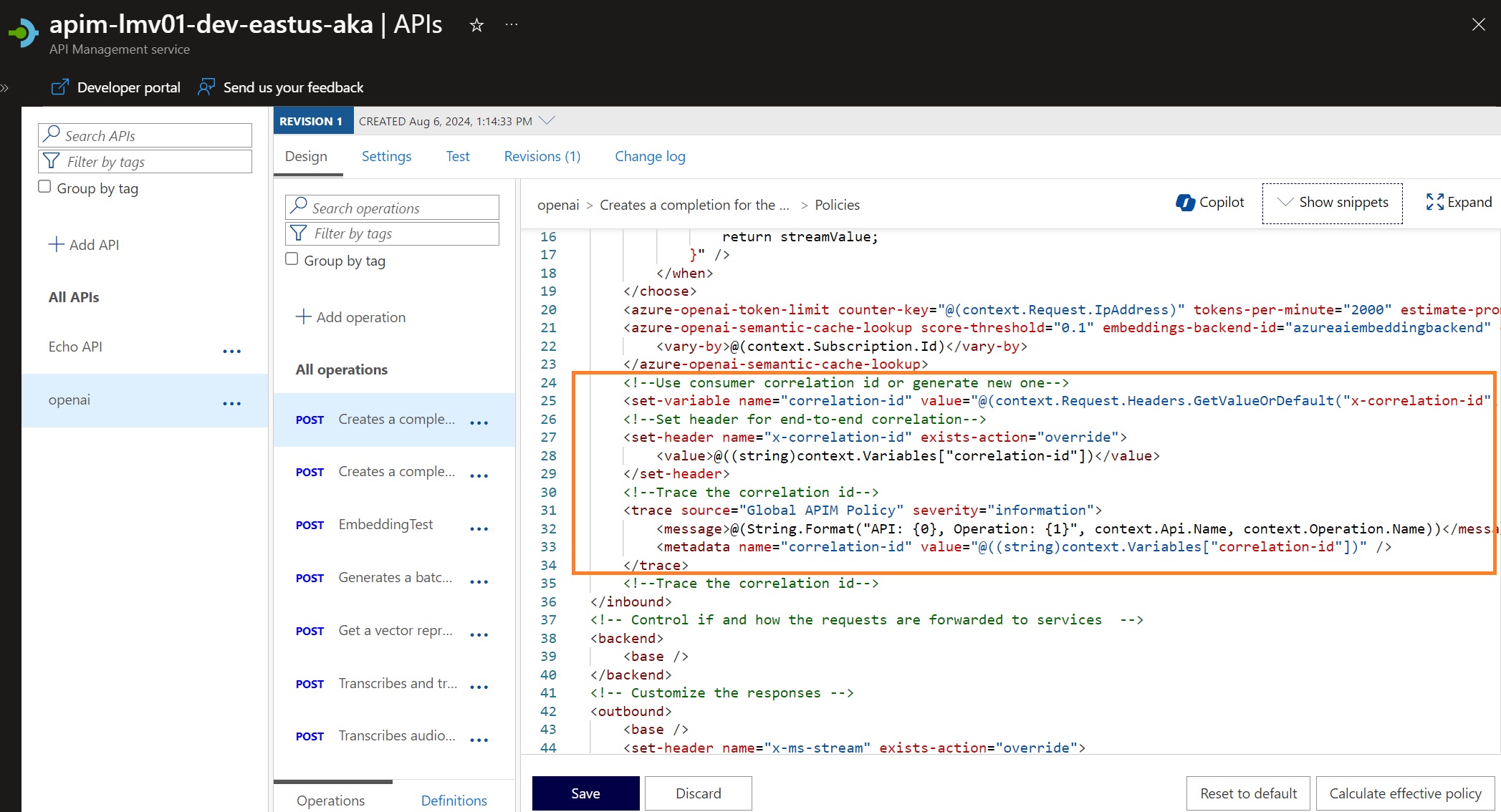Click the Policies breadcrumb

click(837, 205)
